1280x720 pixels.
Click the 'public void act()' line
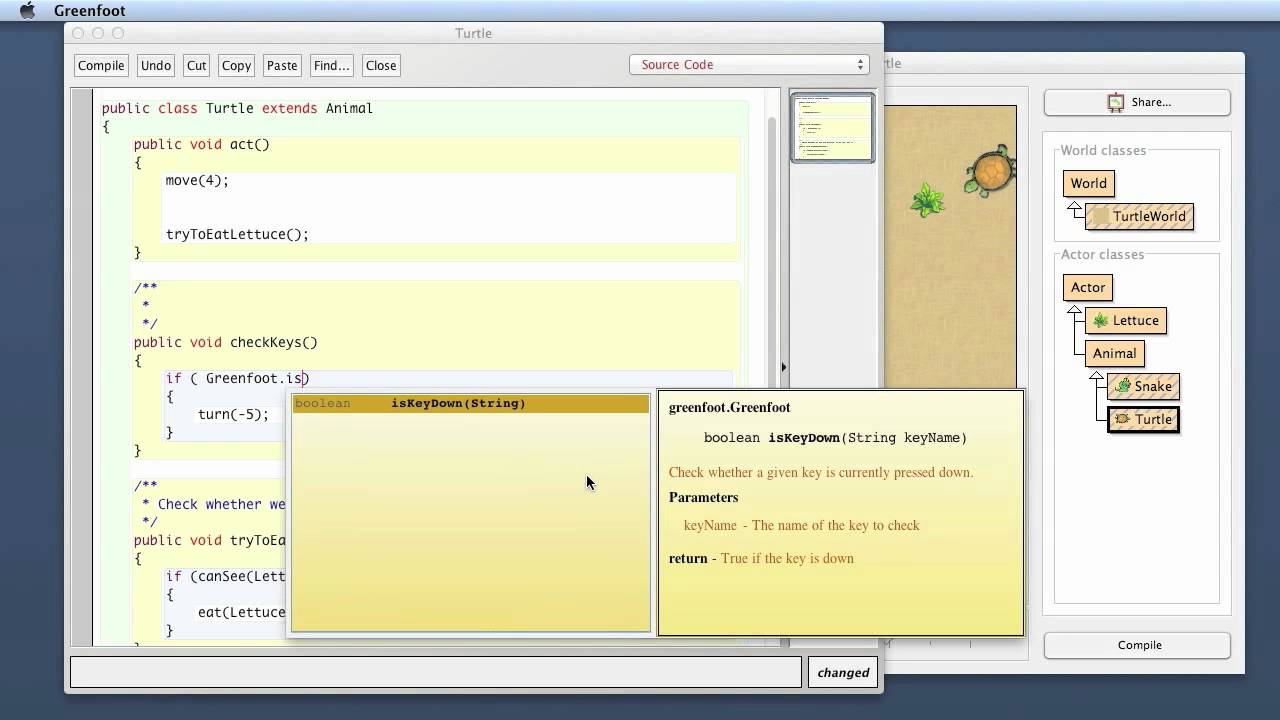point(201,144)
